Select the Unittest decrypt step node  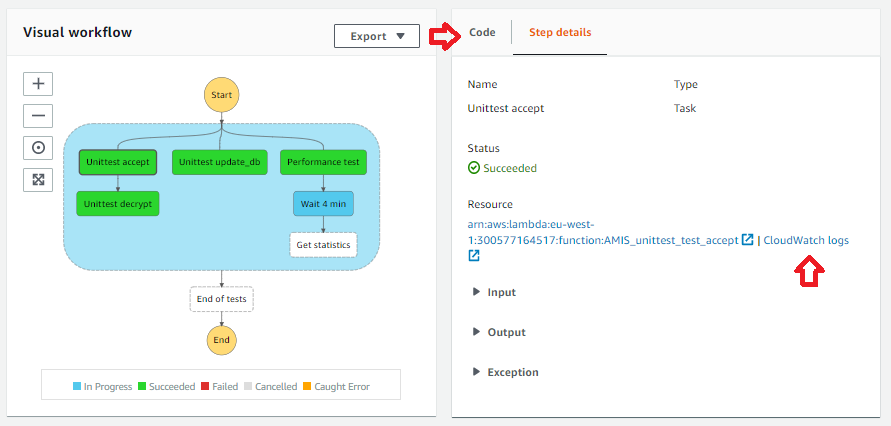(x=118, y=203)
